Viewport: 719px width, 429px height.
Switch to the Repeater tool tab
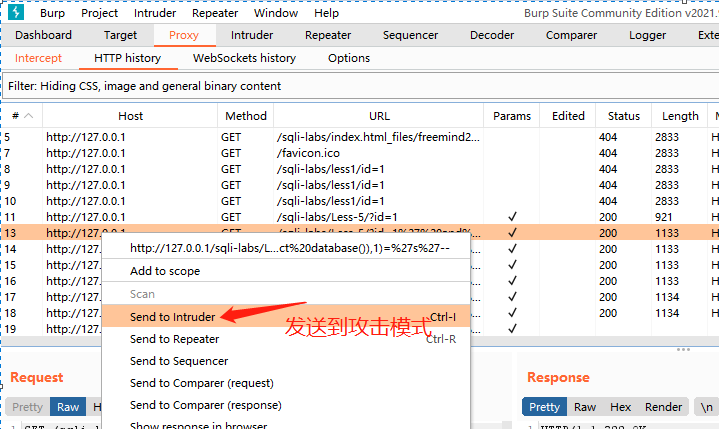[x=328, y=35]
